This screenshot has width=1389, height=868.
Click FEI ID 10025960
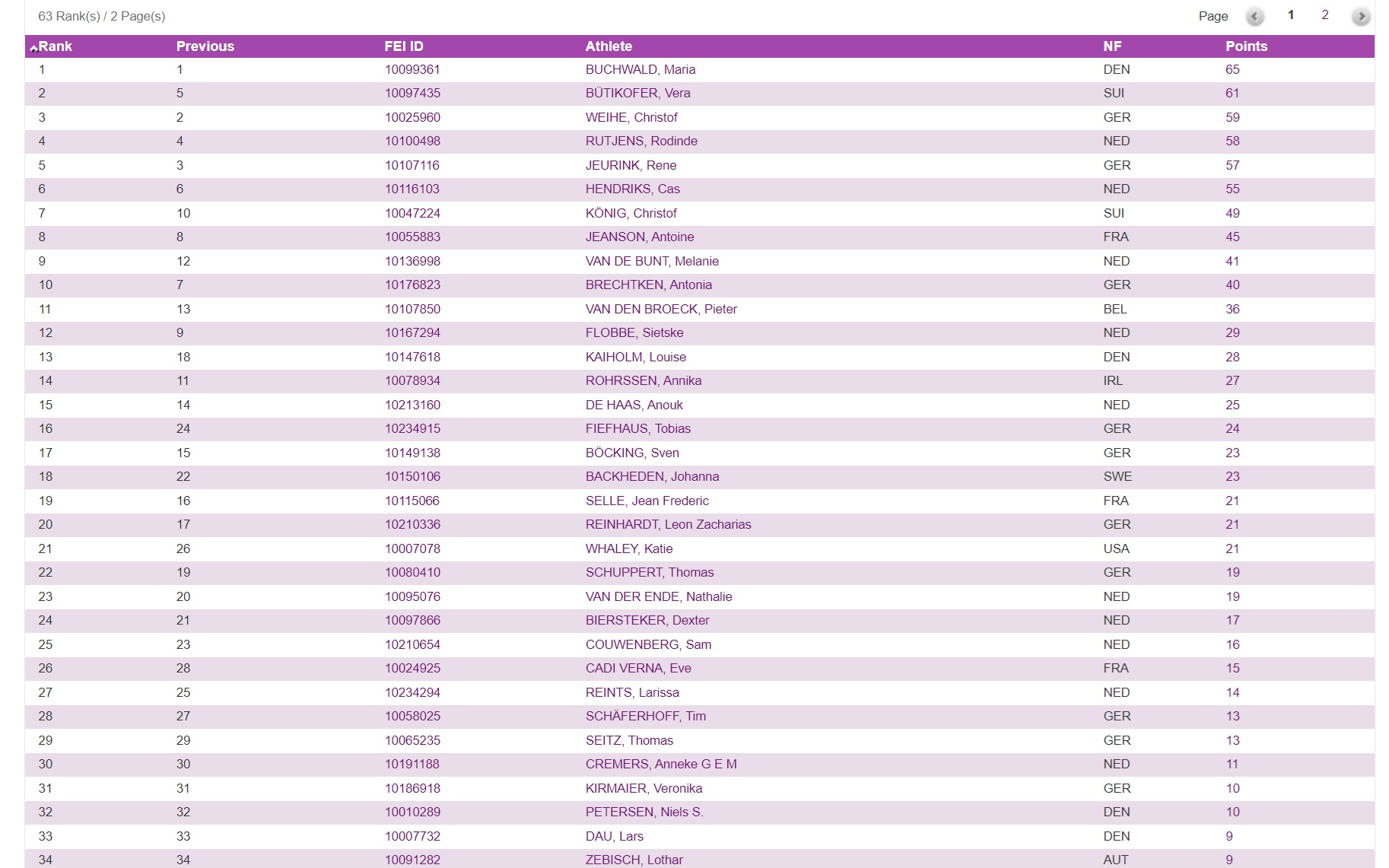[x=412, y=117]
